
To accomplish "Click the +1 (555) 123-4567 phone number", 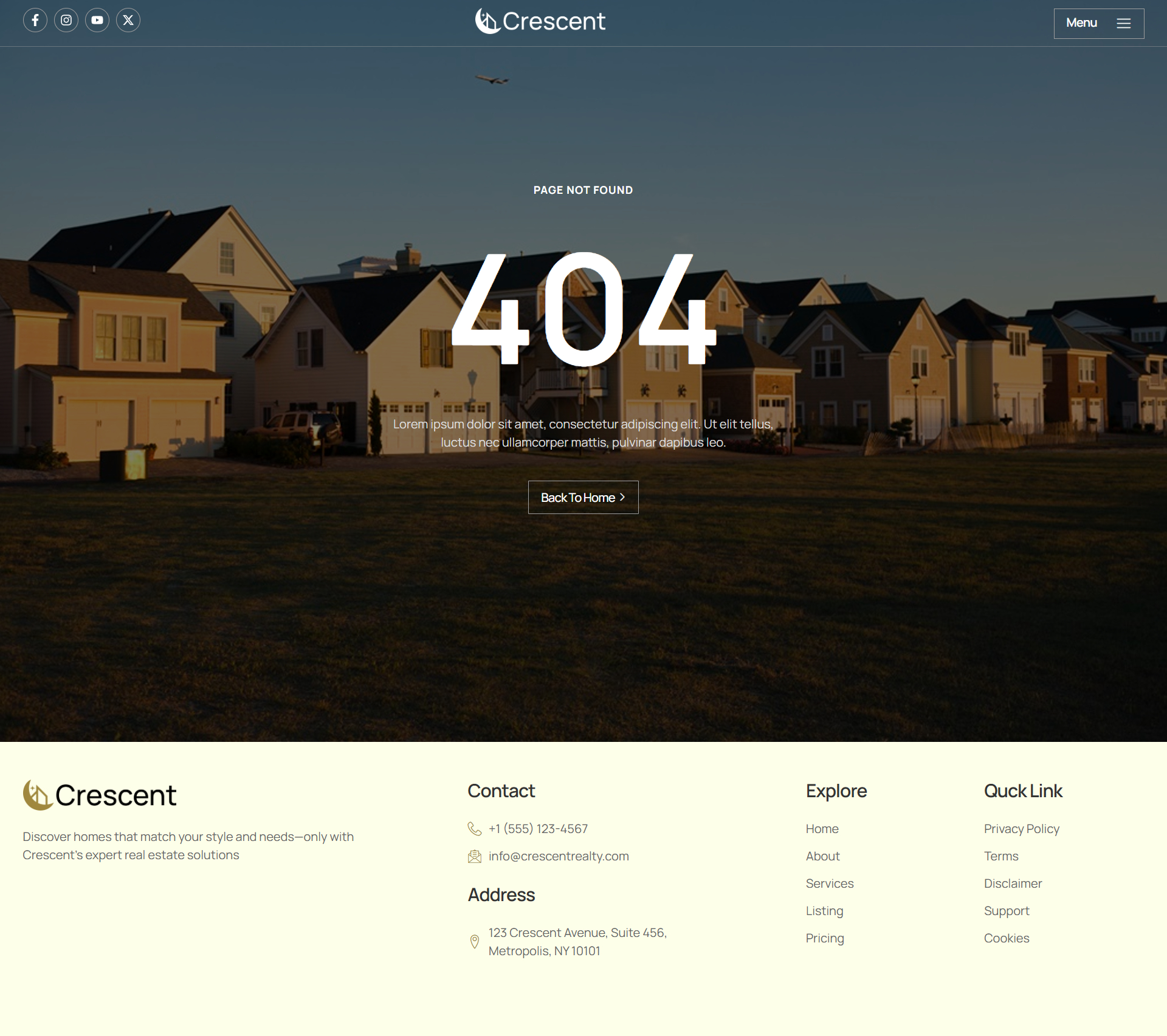I will tap(538, 829).
